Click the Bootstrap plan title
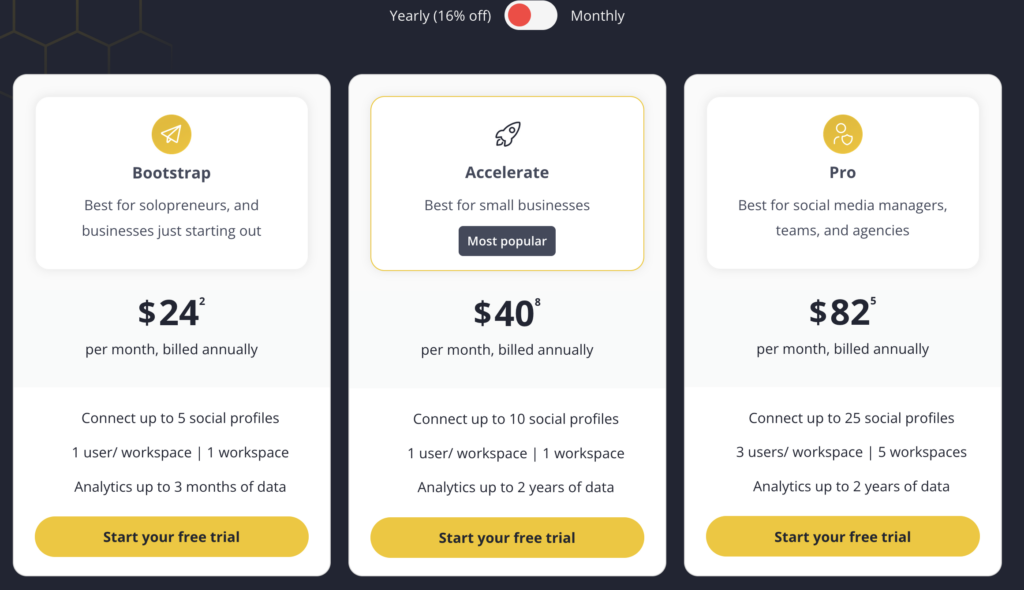Screen dimensions: 1024x590 click(171, 172)
